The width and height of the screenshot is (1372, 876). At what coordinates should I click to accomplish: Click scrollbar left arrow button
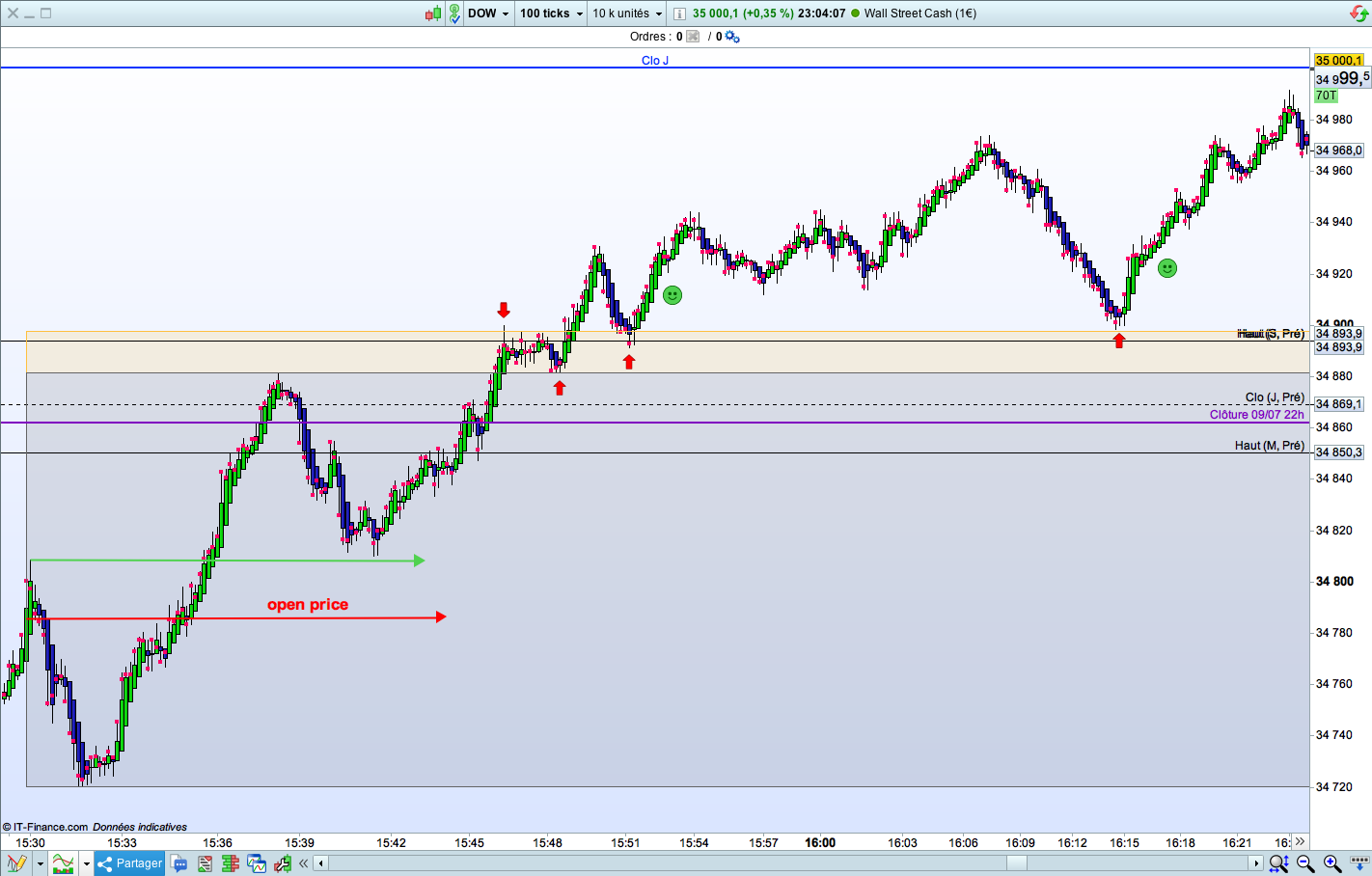tap(321, 863)
